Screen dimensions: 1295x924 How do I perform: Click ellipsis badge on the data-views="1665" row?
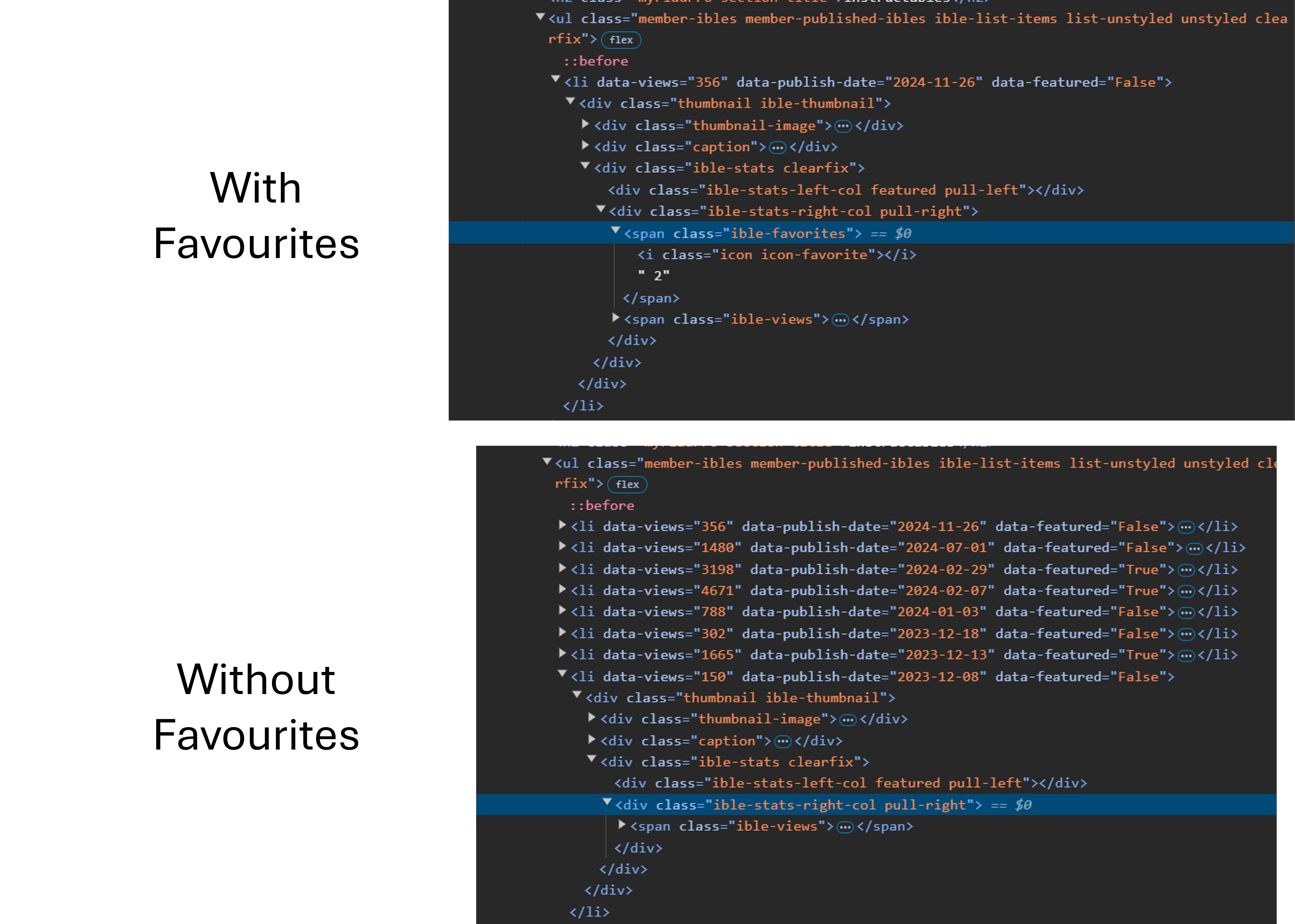tap(1186, 656)
